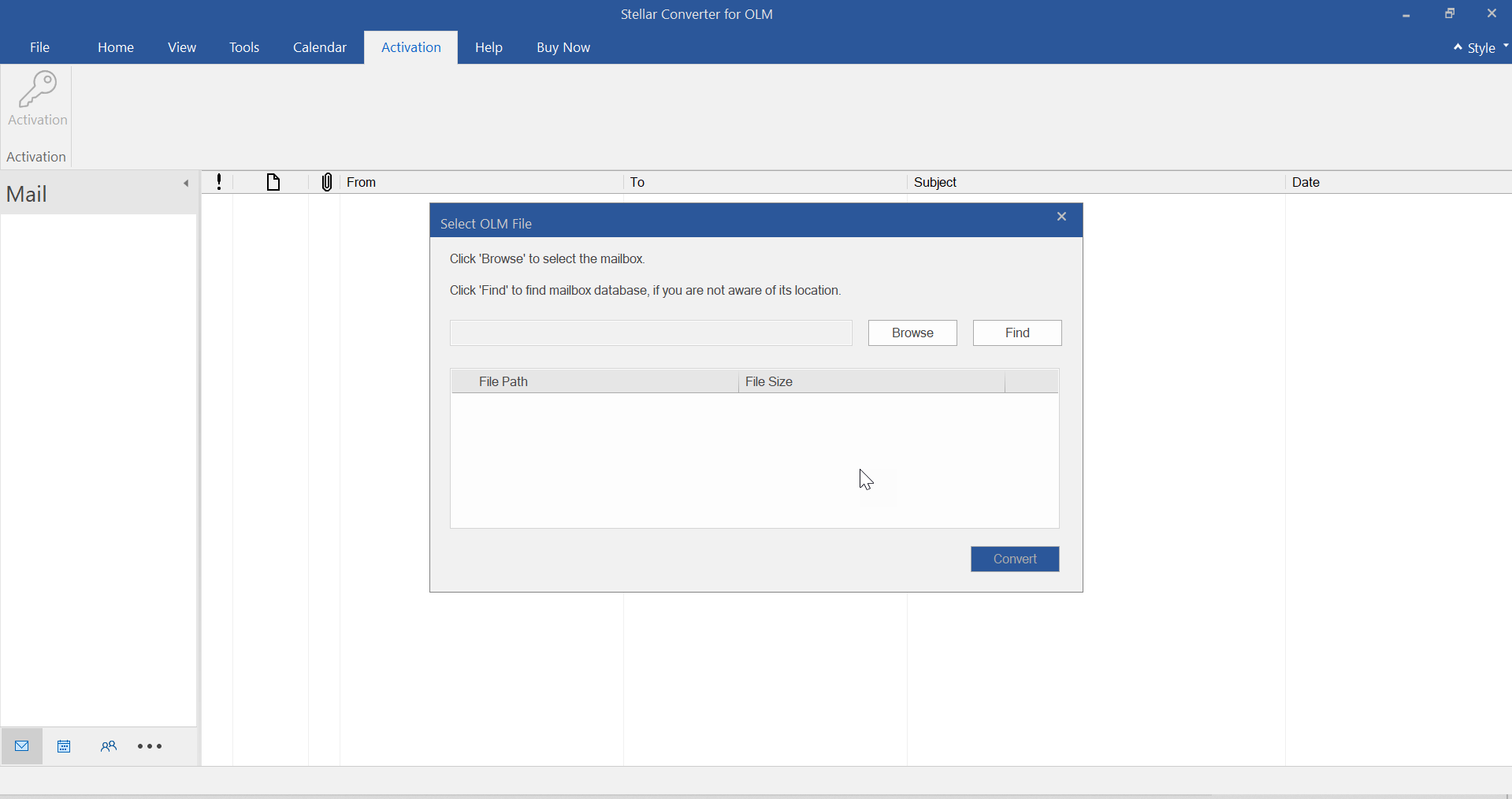Close the Select OLM File dialog

(x=1061, y=217)
